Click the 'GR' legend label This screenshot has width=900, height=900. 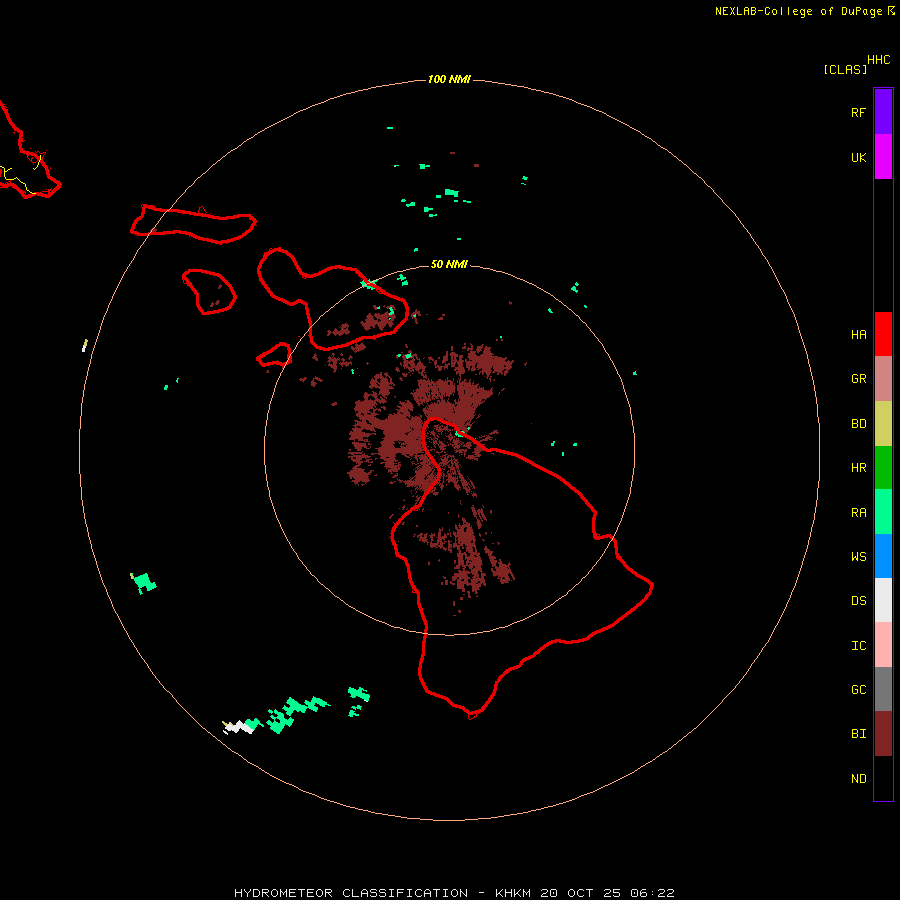858,379
